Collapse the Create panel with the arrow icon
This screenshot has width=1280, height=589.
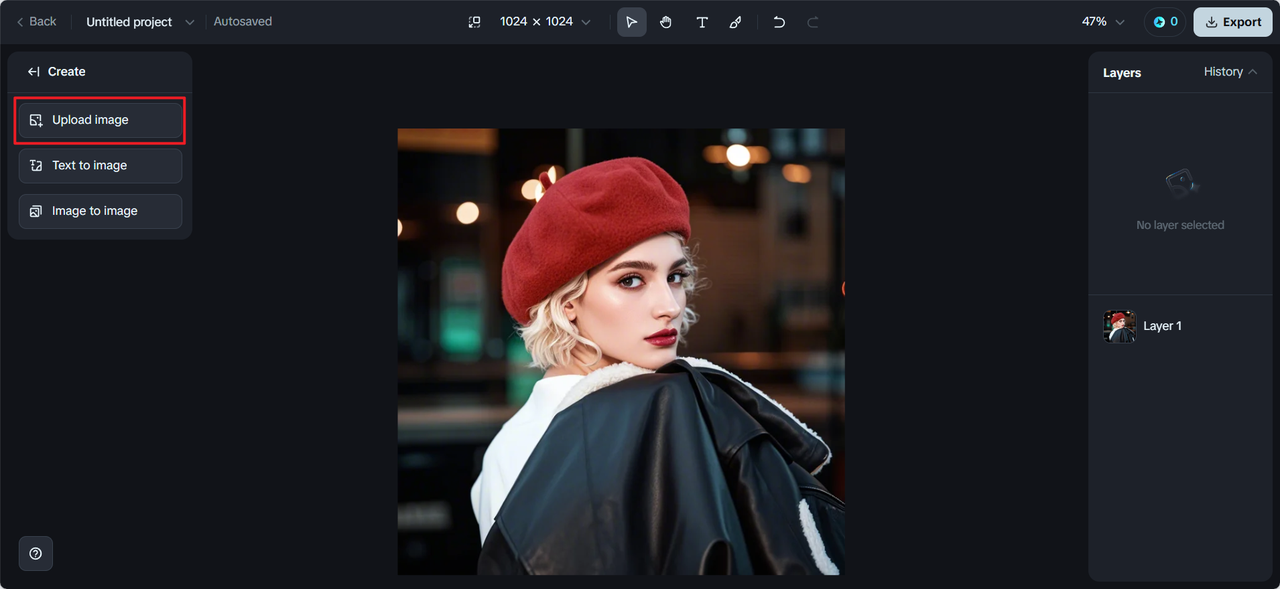(x=33, y=72)
